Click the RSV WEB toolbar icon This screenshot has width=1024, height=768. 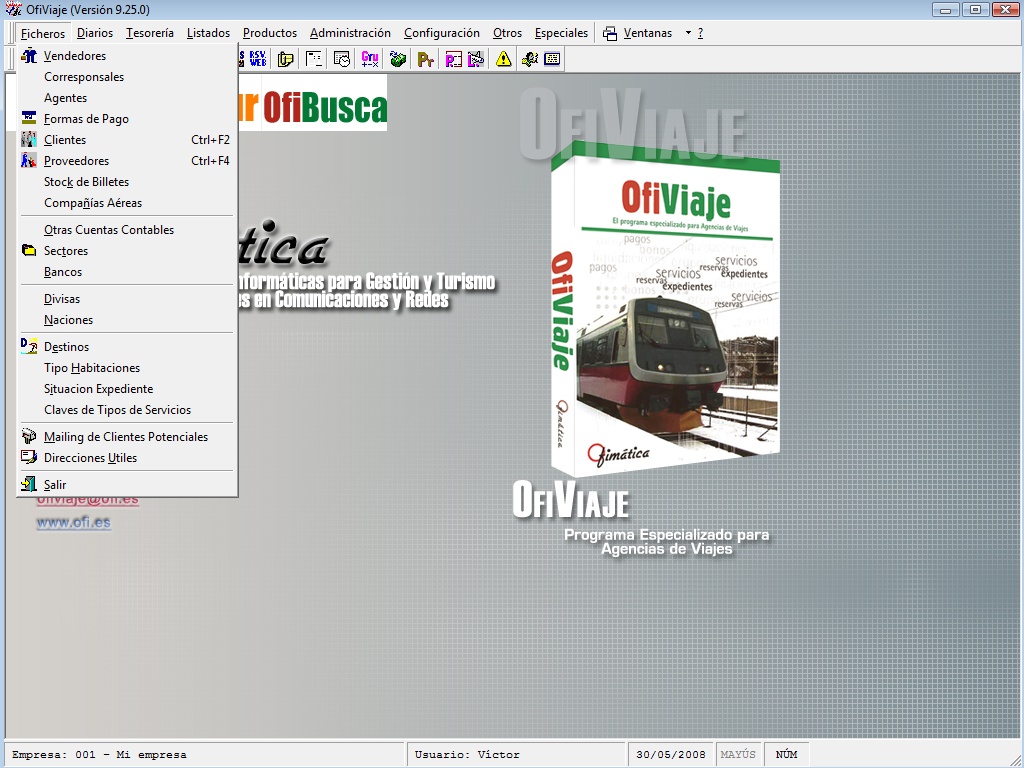point(258,59)
